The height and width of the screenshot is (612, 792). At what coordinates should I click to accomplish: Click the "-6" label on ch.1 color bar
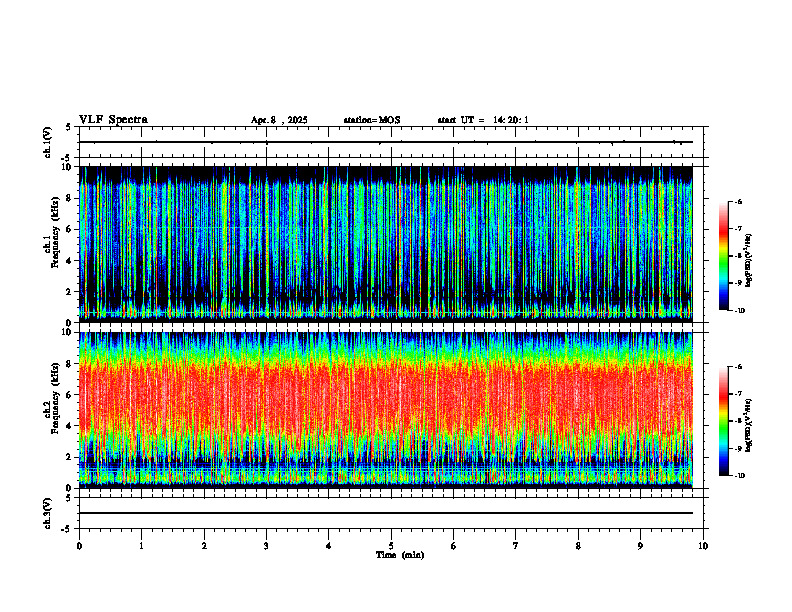click(x=738, y=201)
